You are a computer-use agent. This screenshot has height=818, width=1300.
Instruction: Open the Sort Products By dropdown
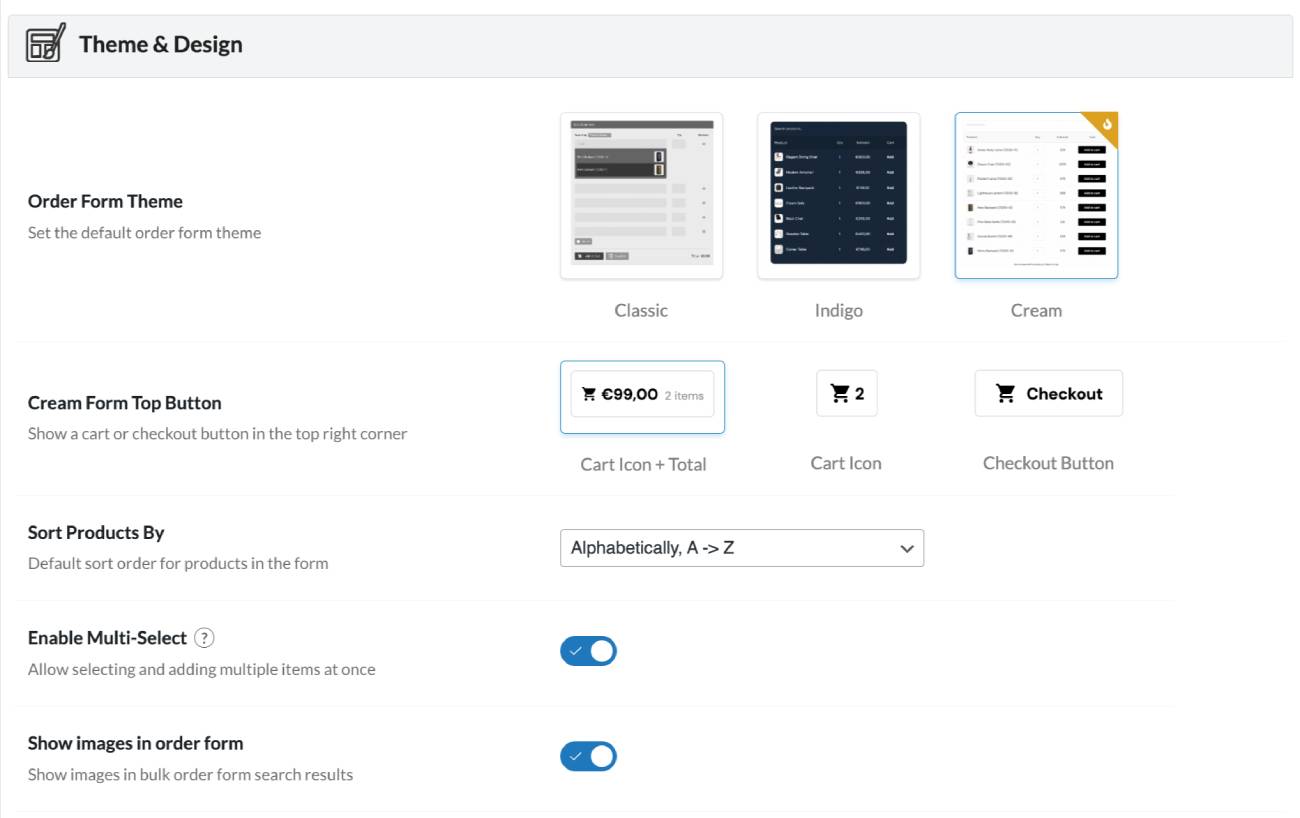tap(742, 548)
